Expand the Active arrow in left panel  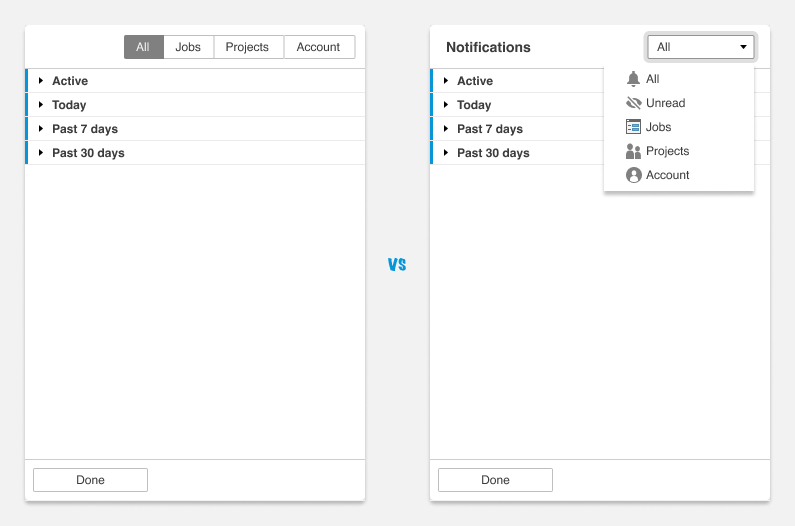click(41, 81)
